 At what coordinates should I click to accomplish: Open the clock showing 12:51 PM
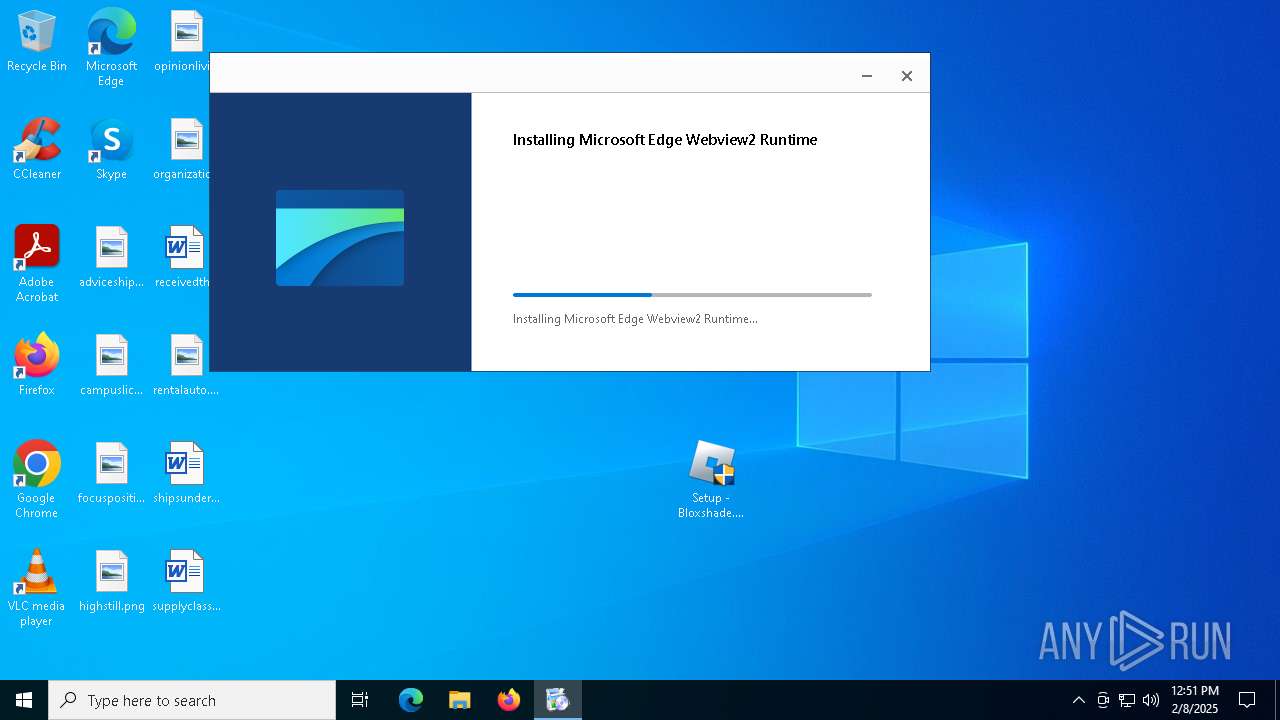(x=1195, y=700)
